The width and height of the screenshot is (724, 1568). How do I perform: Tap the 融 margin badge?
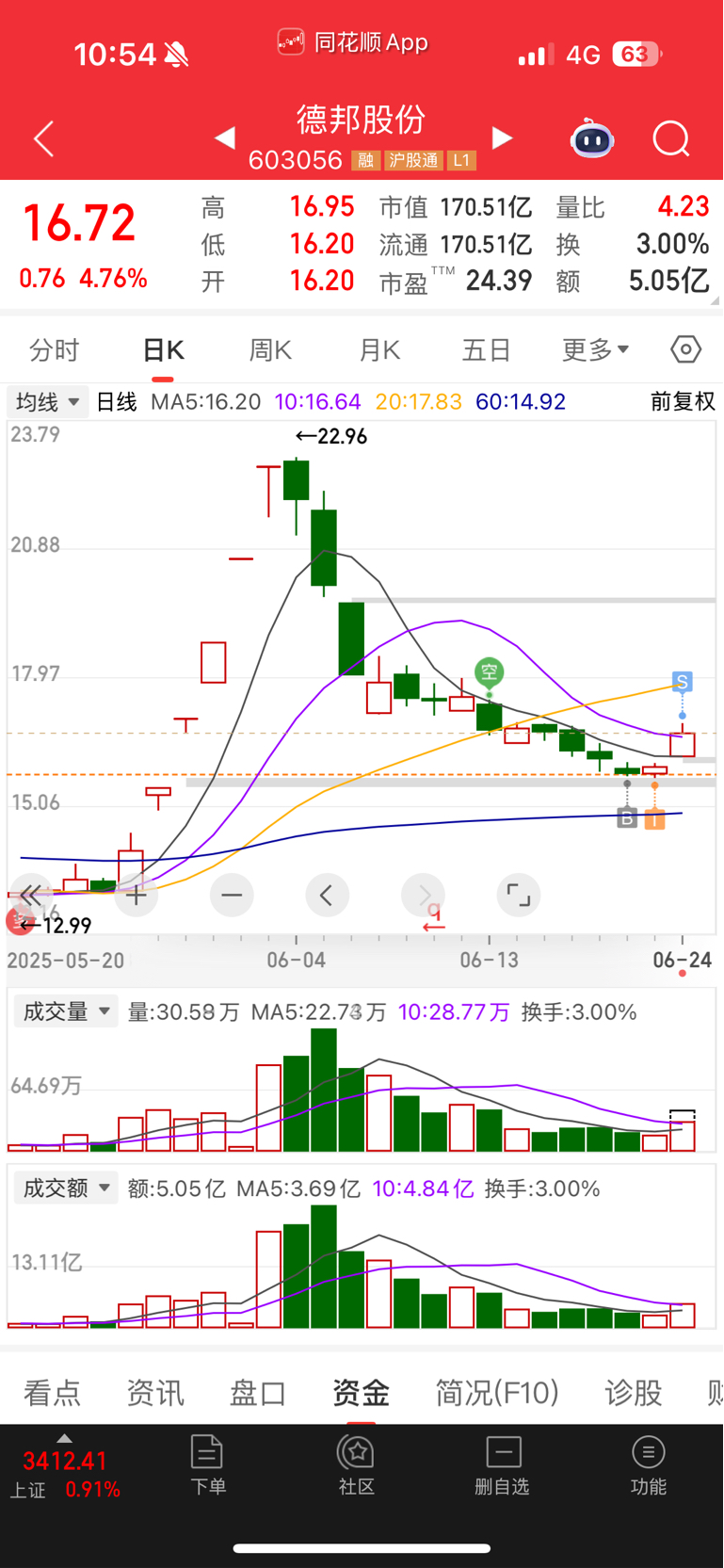coord(365,161)
